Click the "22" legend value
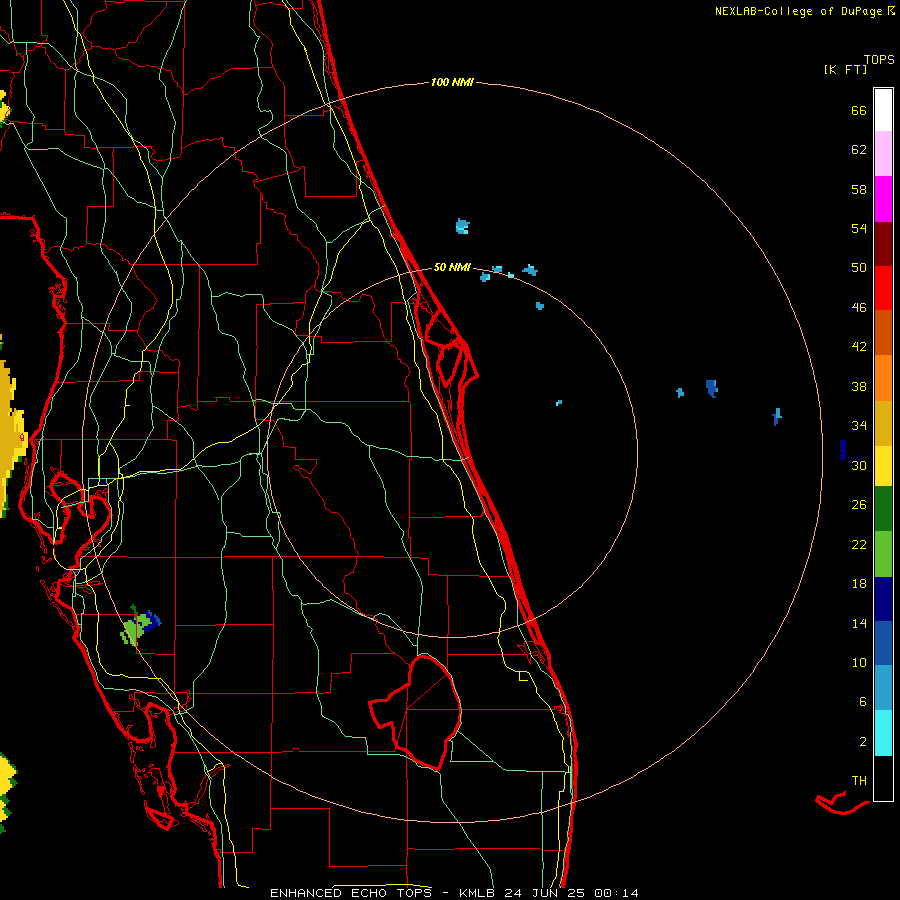 point(859,544)
